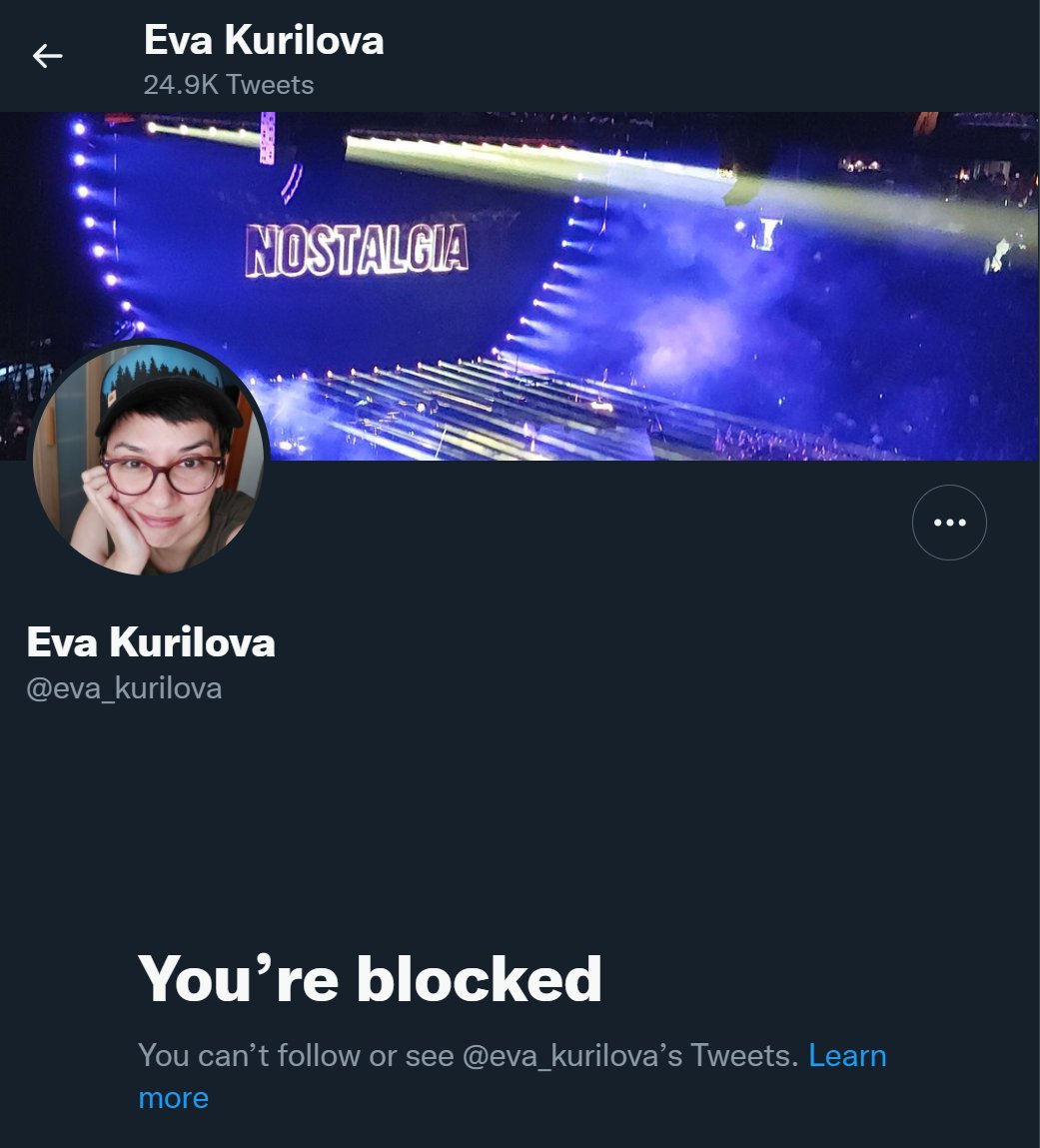Image resolution: width=1040 pixels, height=1148 pixels.
Task: Click the red glasses in the profile photo
Action: (x=163, y=473)
